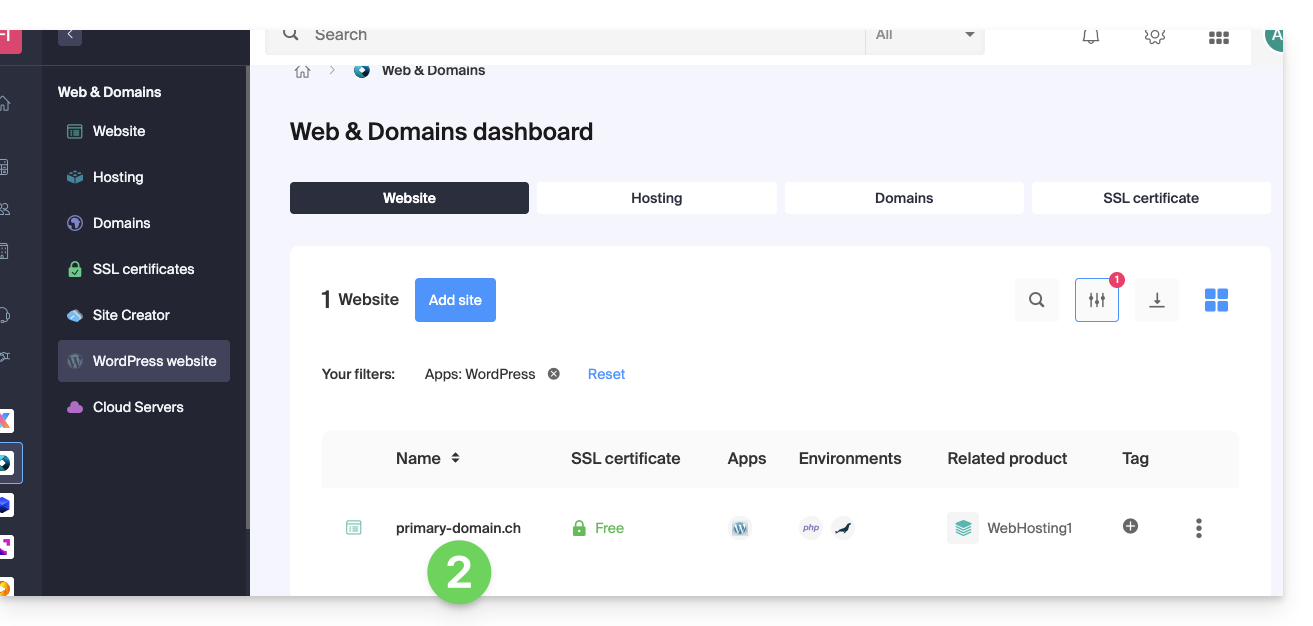Open the filters icon with badge
Image resolution: width=1313 pixels, height=626 pixels.
(1096, 300)
